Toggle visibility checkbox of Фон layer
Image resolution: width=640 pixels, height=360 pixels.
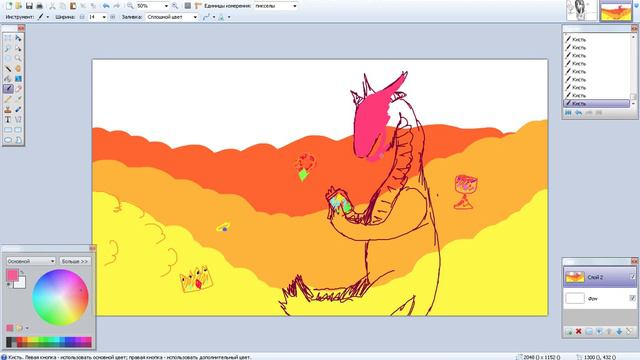tap(633, 298)
